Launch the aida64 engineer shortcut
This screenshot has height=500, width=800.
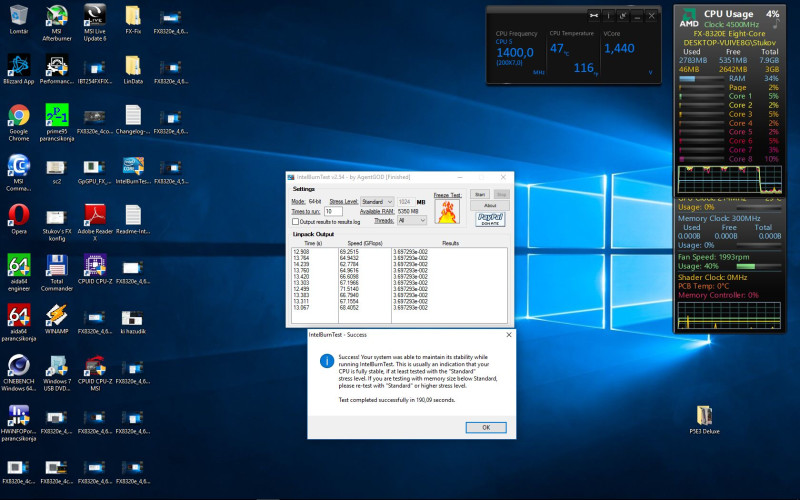pyautogui.click(x=19, y=265)
